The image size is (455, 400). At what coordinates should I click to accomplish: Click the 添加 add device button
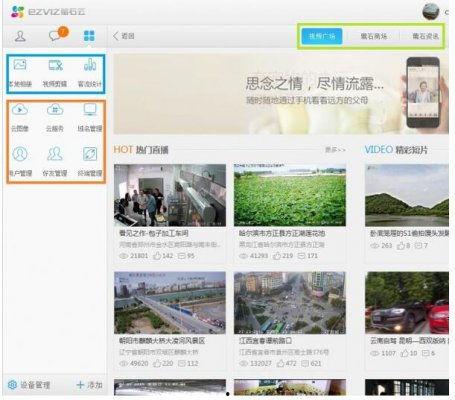(x=94, y=385)
